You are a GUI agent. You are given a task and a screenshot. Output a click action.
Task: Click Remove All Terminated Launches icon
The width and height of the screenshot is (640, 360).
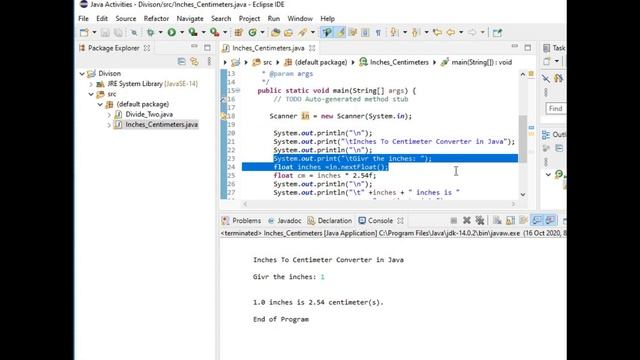[480, 220]
